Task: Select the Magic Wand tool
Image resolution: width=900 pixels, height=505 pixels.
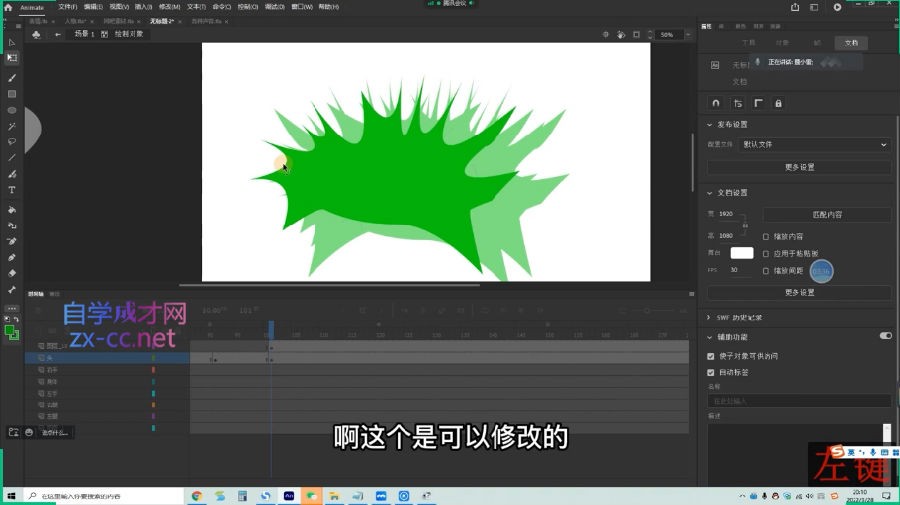Action: pyautogui.click(x=11, y=126)
